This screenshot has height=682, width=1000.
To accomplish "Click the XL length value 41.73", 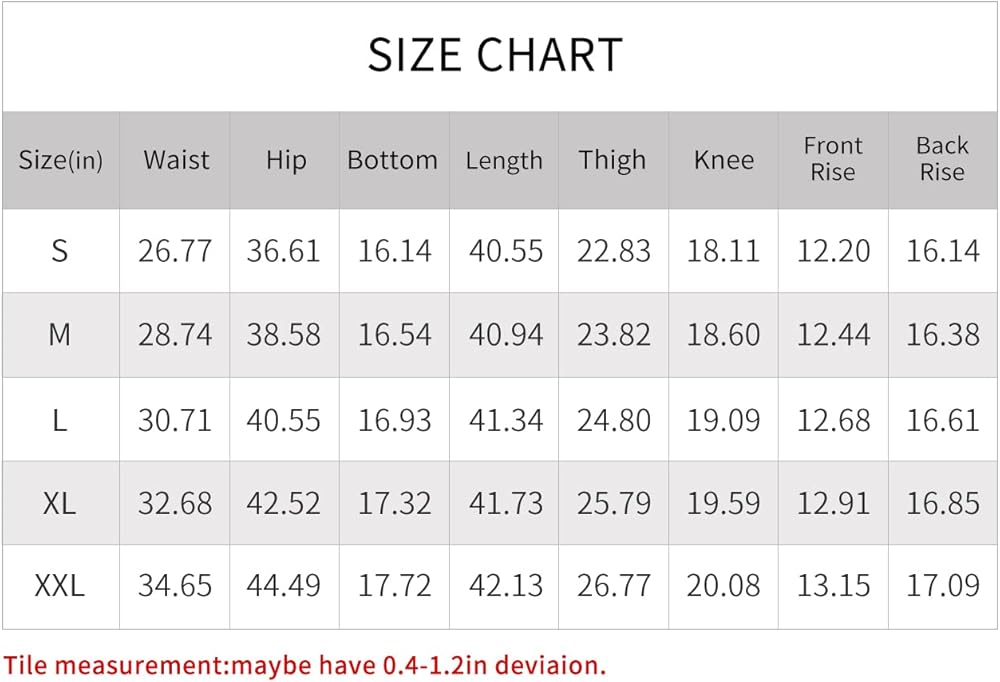I will click(x=505, y=503).
